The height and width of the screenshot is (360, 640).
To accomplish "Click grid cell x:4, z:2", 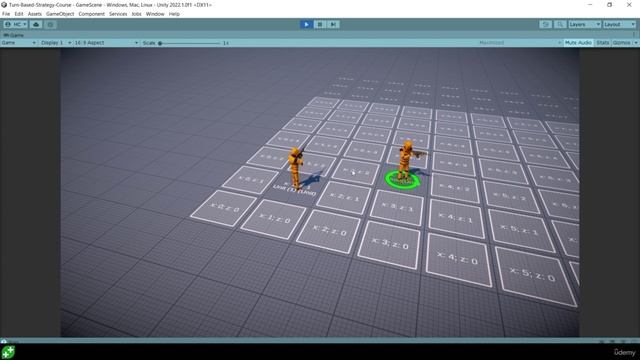I will pos(455,188).
